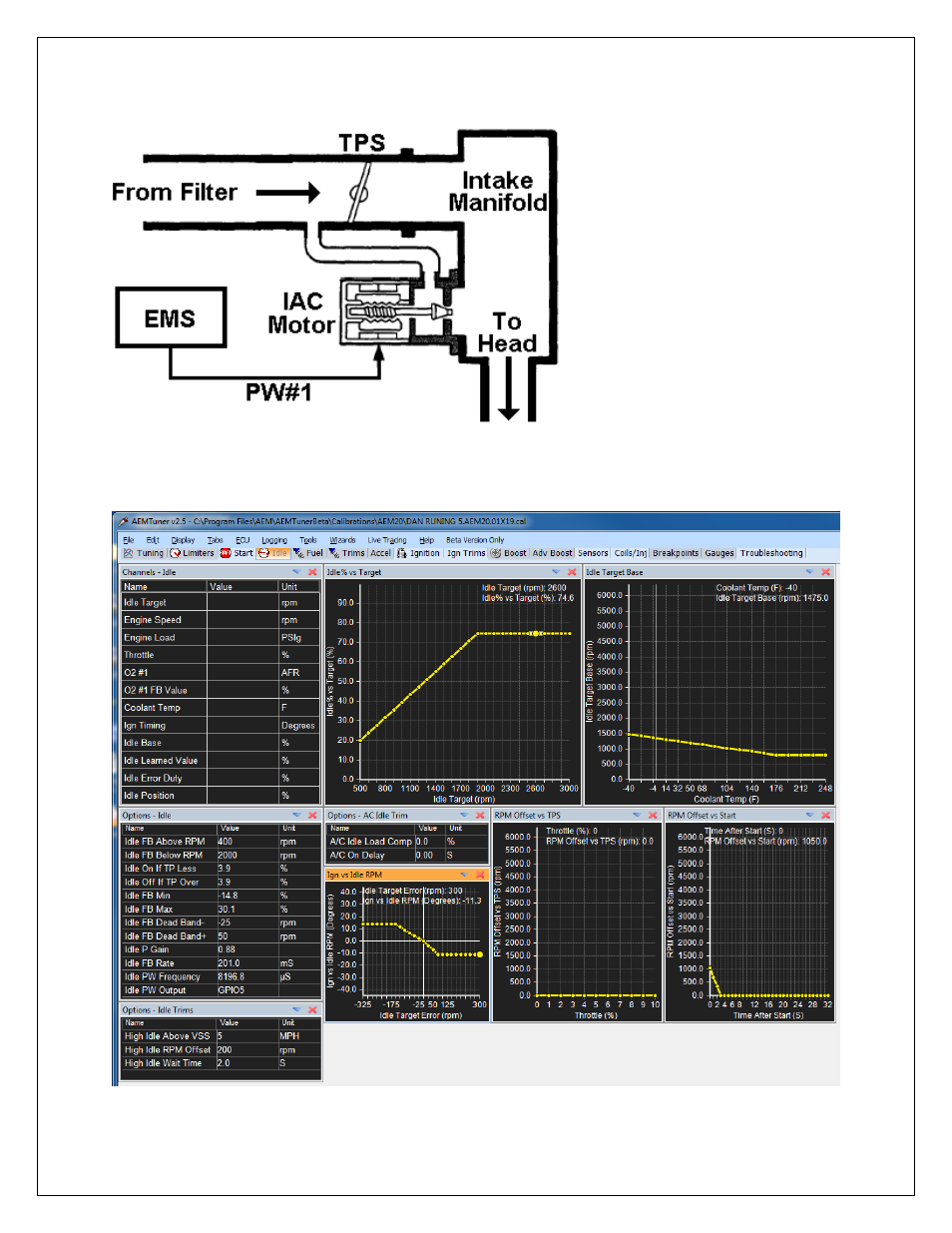Open the Logging menu
Image resolution: width=952 pixels, height=1233 pixels.
tap(274, 540)
